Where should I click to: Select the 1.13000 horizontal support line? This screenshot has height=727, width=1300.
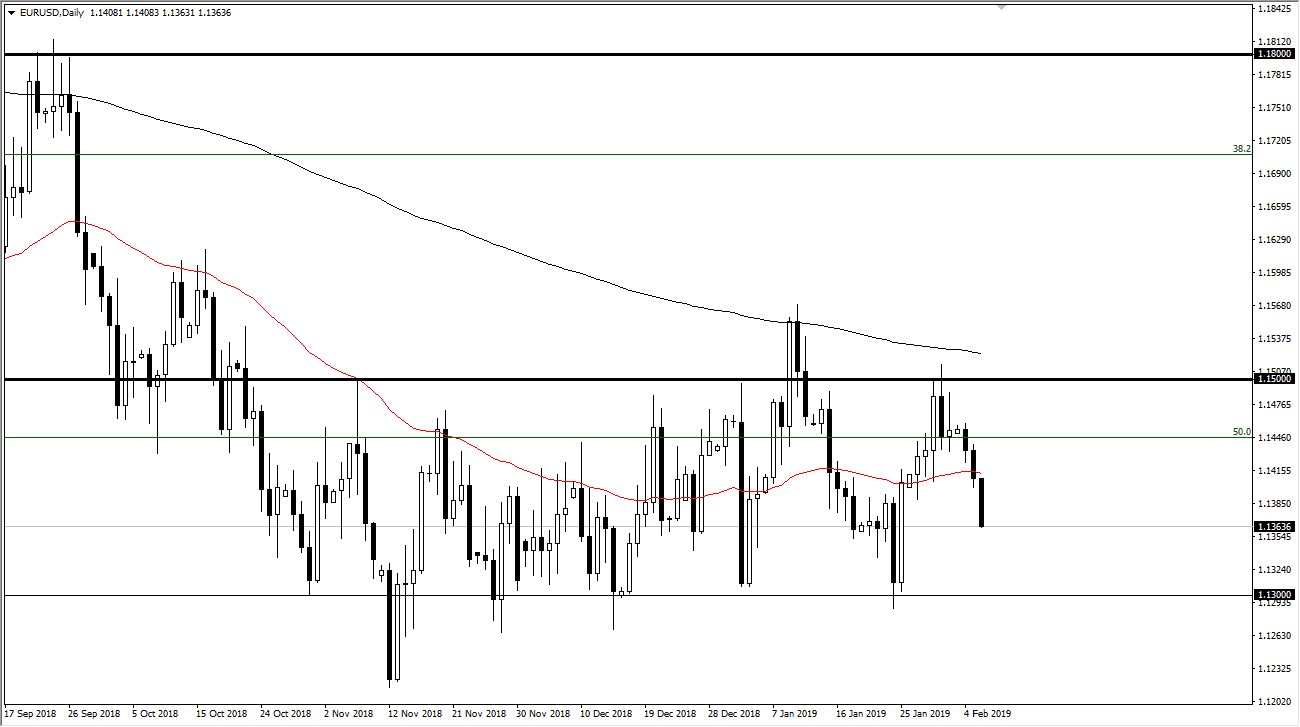coord(600,594)
